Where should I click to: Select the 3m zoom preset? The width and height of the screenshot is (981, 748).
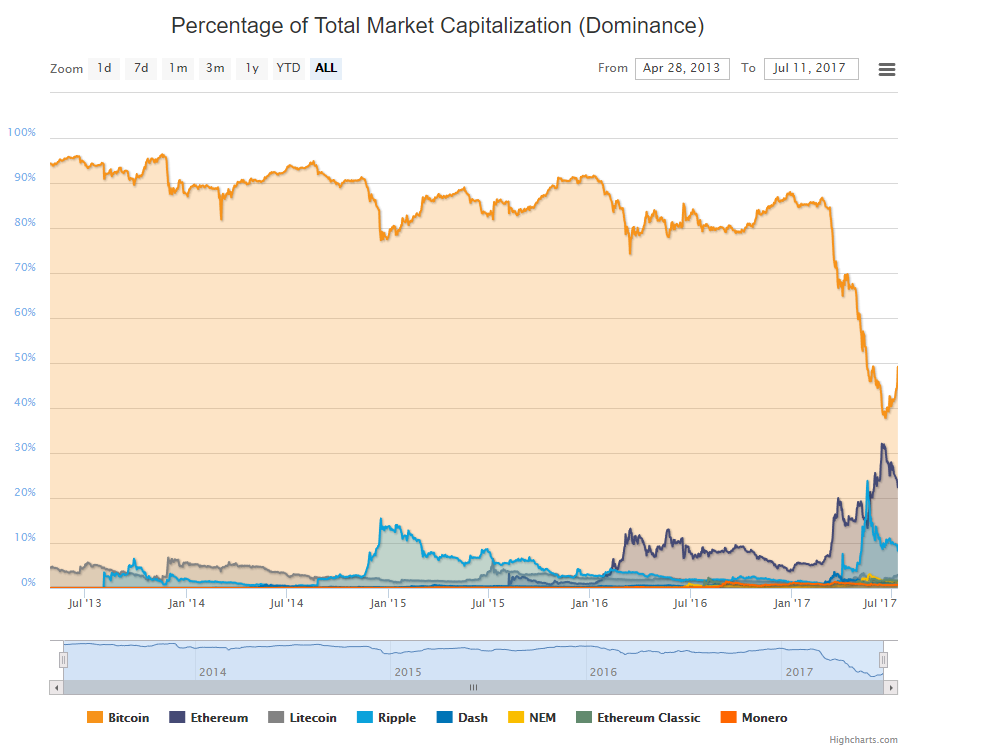pos(214,68)
